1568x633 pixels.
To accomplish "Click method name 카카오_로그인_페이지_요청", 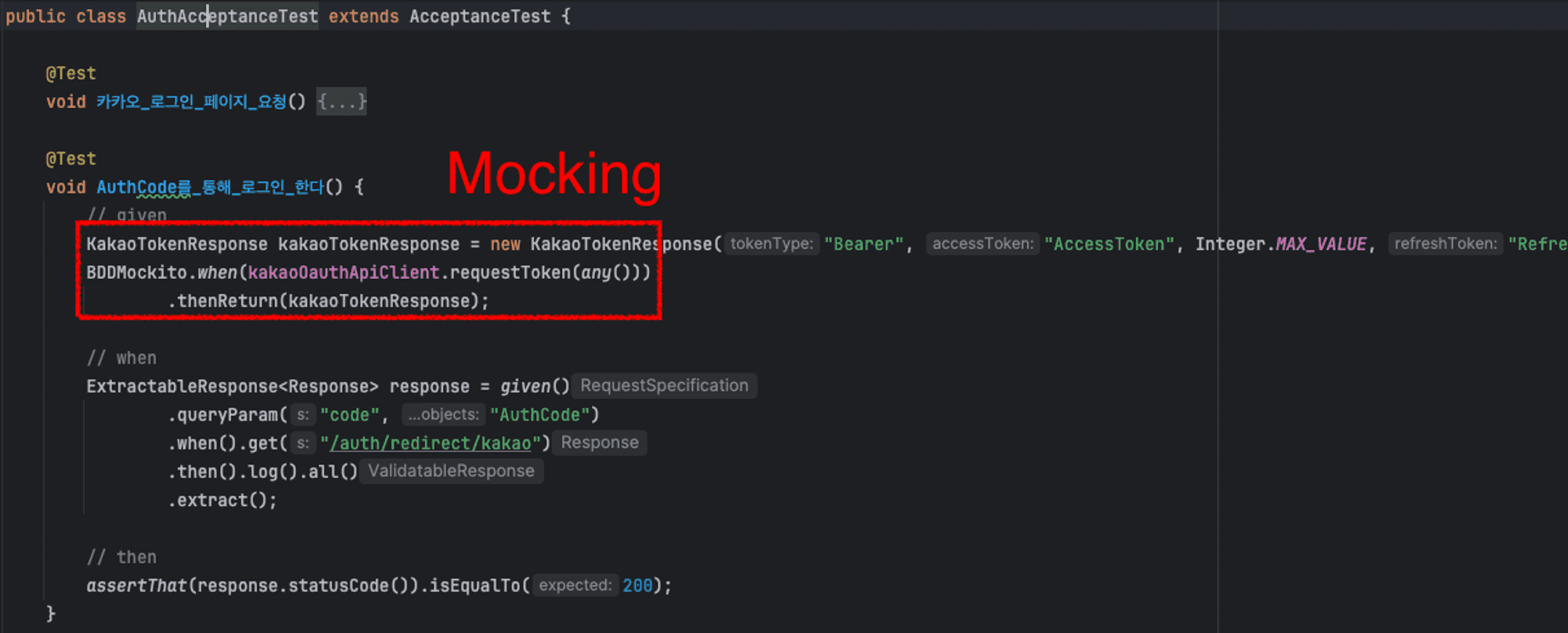I will pos(191,102).
